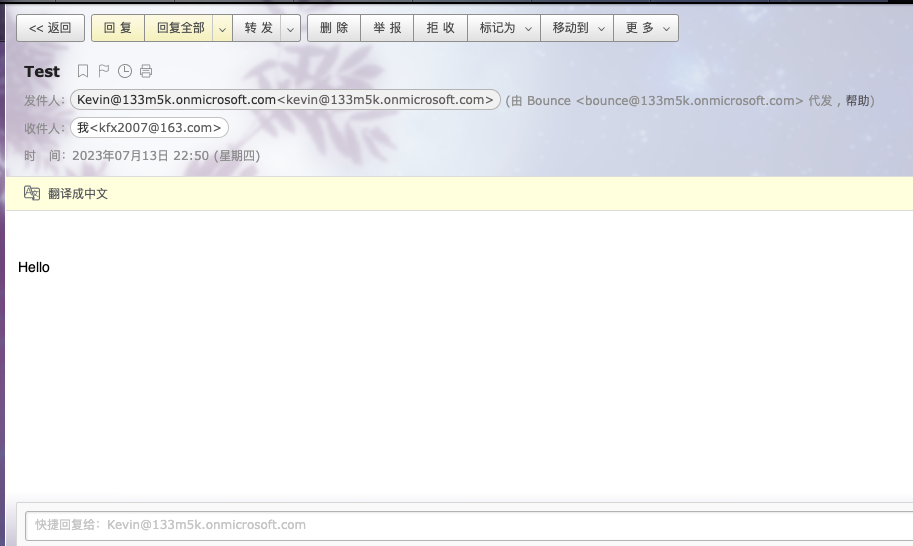Reply using the 回复 button
913x546 pixels.
(x=118, y=28)
